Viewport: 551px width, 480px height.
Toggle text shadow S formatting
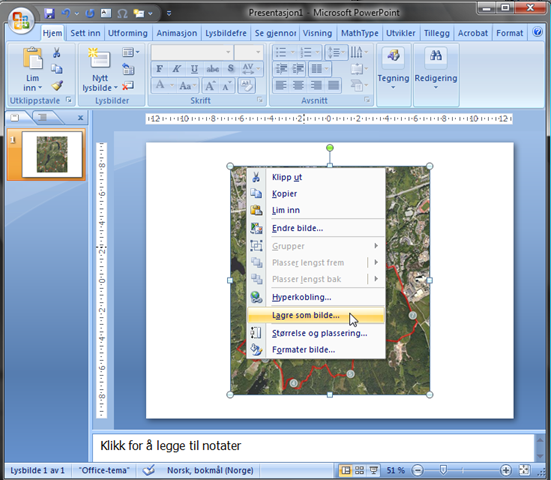(x=231, y=69)
